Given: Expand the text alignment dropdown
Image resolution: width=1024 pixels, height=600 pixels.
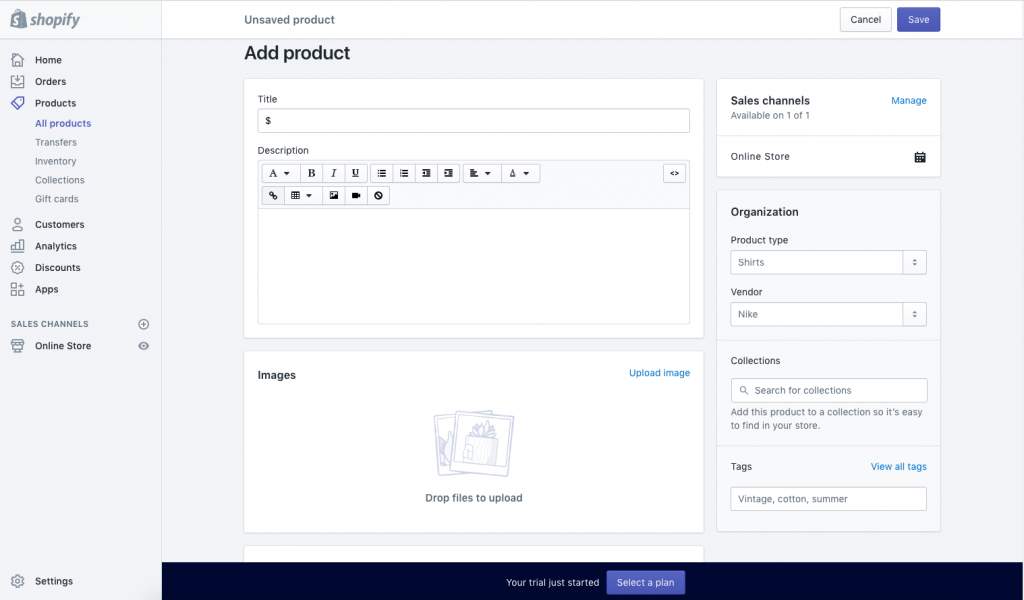Looking at the screenshot, I should pyautogui.click(x=481, y=173).
